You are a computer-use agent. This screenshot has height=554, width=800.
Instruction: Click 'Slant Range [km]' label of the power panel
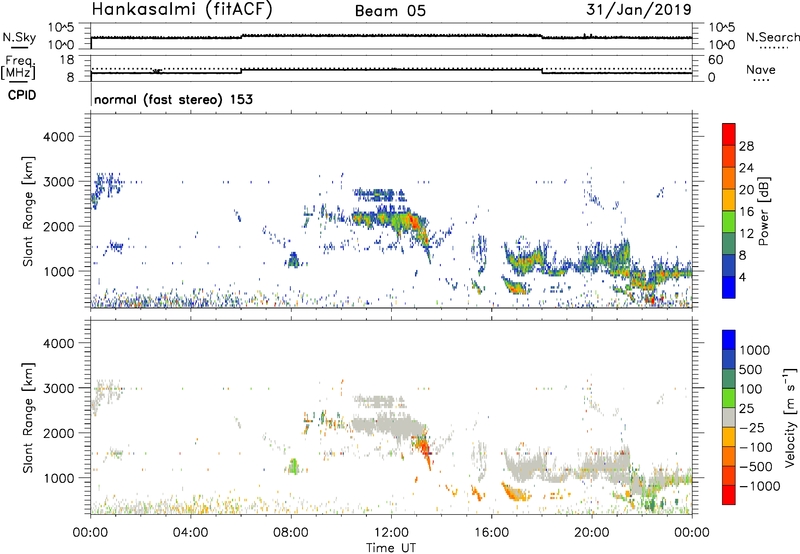click(x=28, y=211)
